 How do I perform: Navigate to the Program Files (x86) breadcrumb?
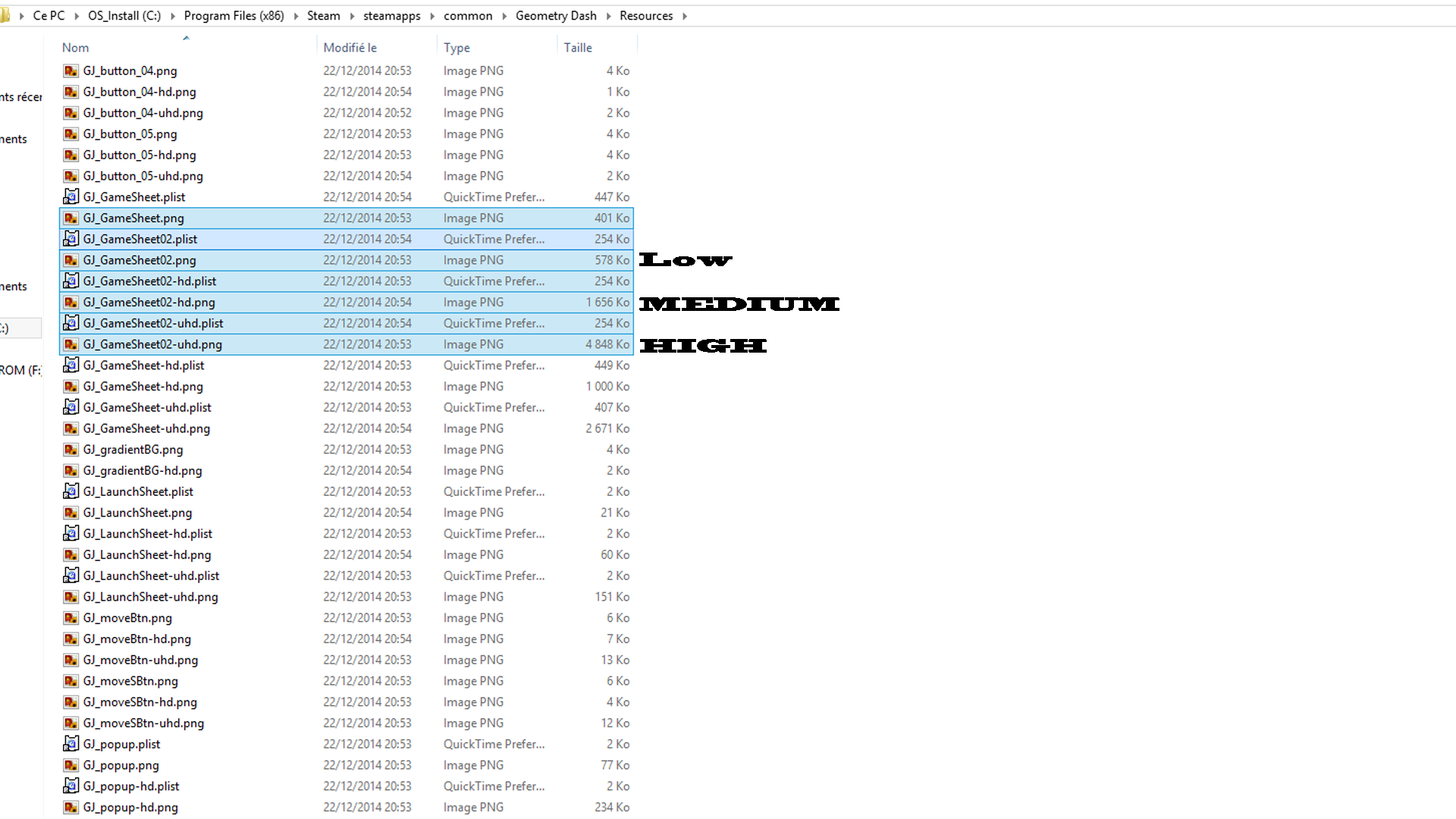(234, 16)
